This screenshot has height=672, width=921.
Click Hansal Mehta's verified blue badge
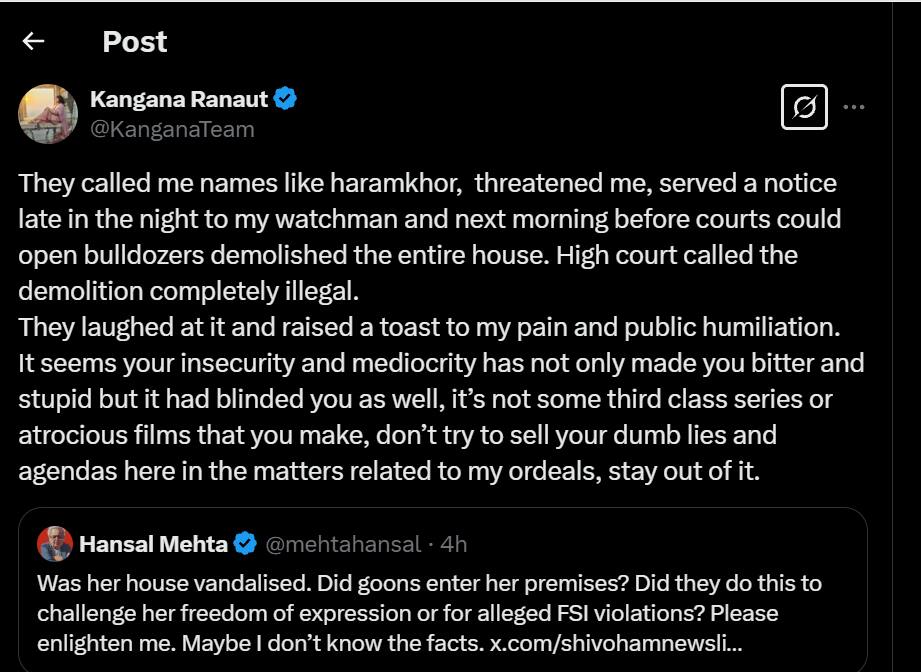coord(246,543)
